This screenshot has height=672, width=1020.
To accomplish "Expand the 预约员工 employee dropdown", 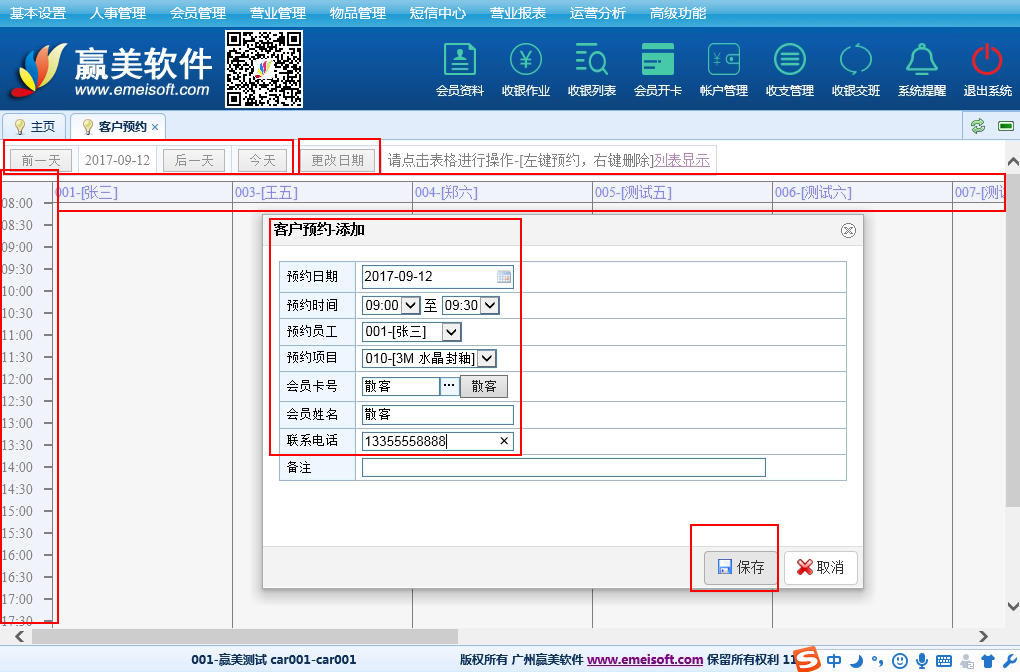I will coord(451,332).
